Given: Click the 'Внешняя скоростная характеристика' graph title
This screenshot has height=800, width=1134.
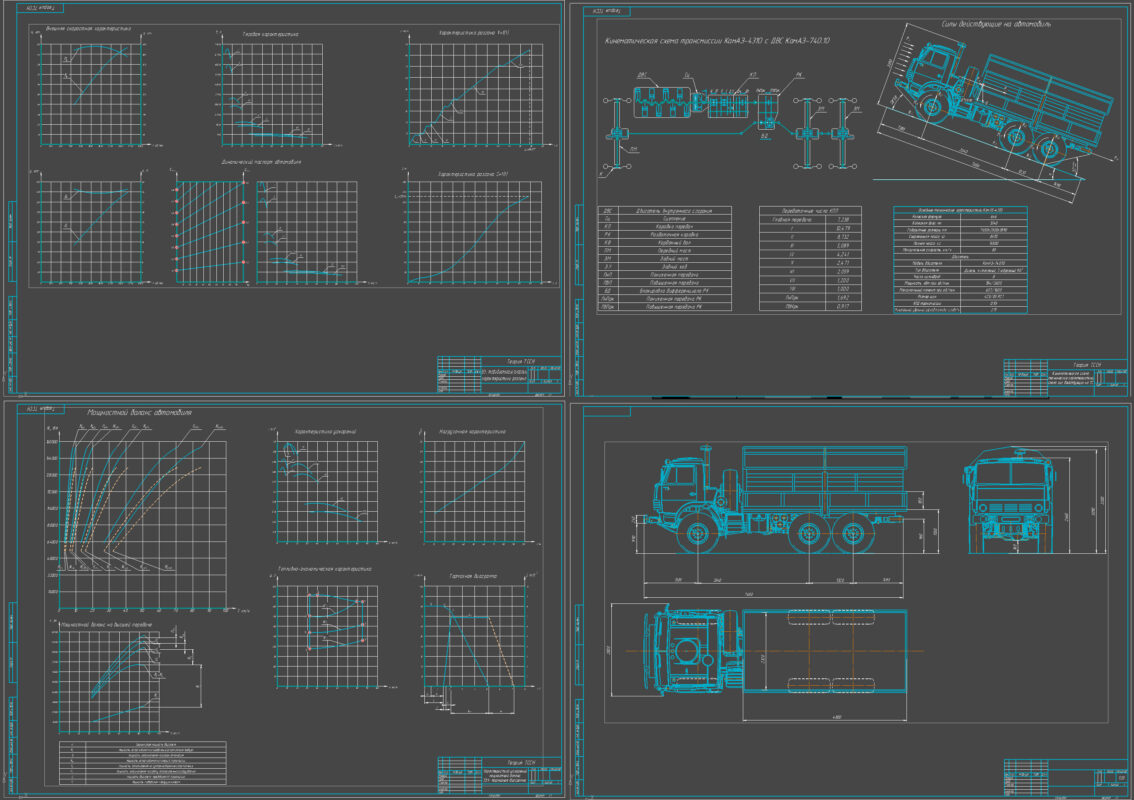Looking at the screenshot, I should coord(88,29).
